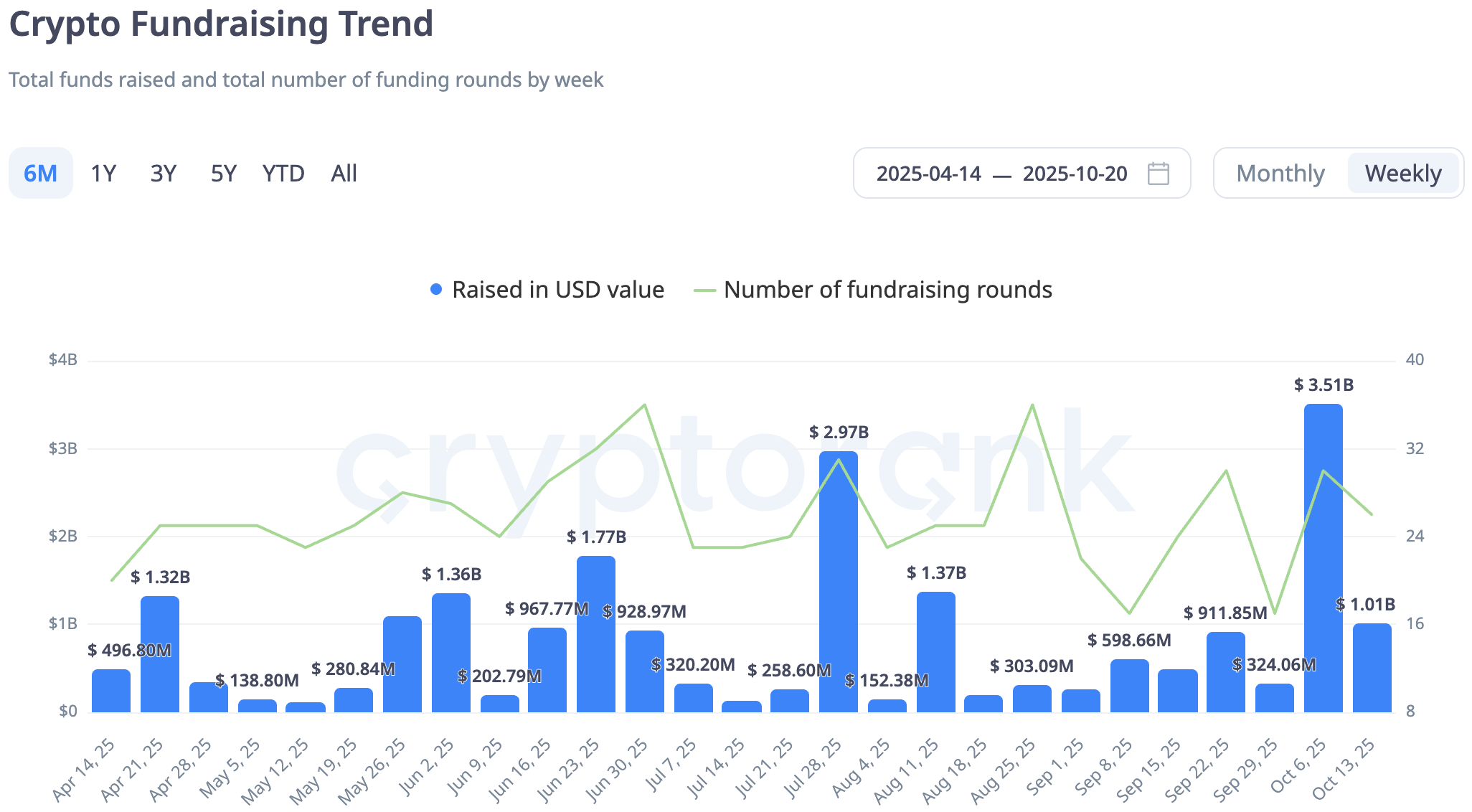Screen dimensions: 1472x812
Task: Switch to Monthly view
Action: tap(1280, 174)
